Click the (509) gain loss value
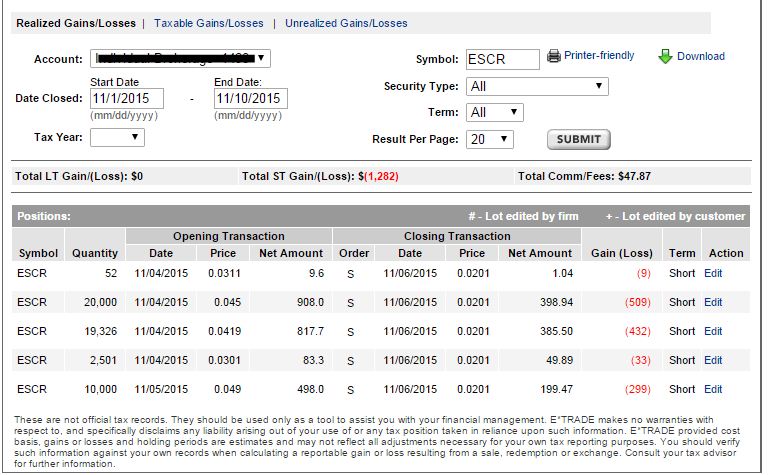This screenshot has height=475, width=771. 638,302
